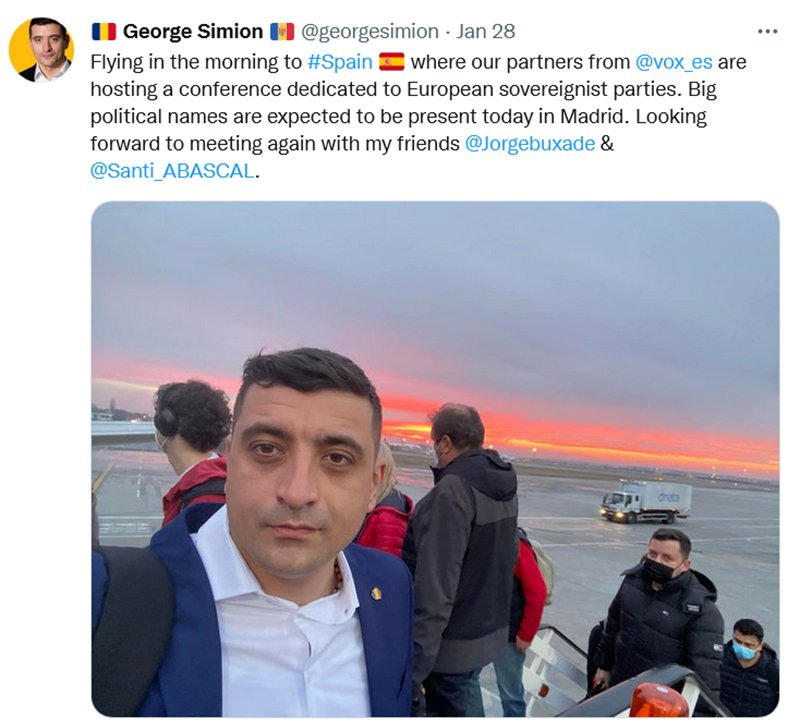Open the George Simion display name link
This screenshot has width=800, height=727.
(192, 31)
